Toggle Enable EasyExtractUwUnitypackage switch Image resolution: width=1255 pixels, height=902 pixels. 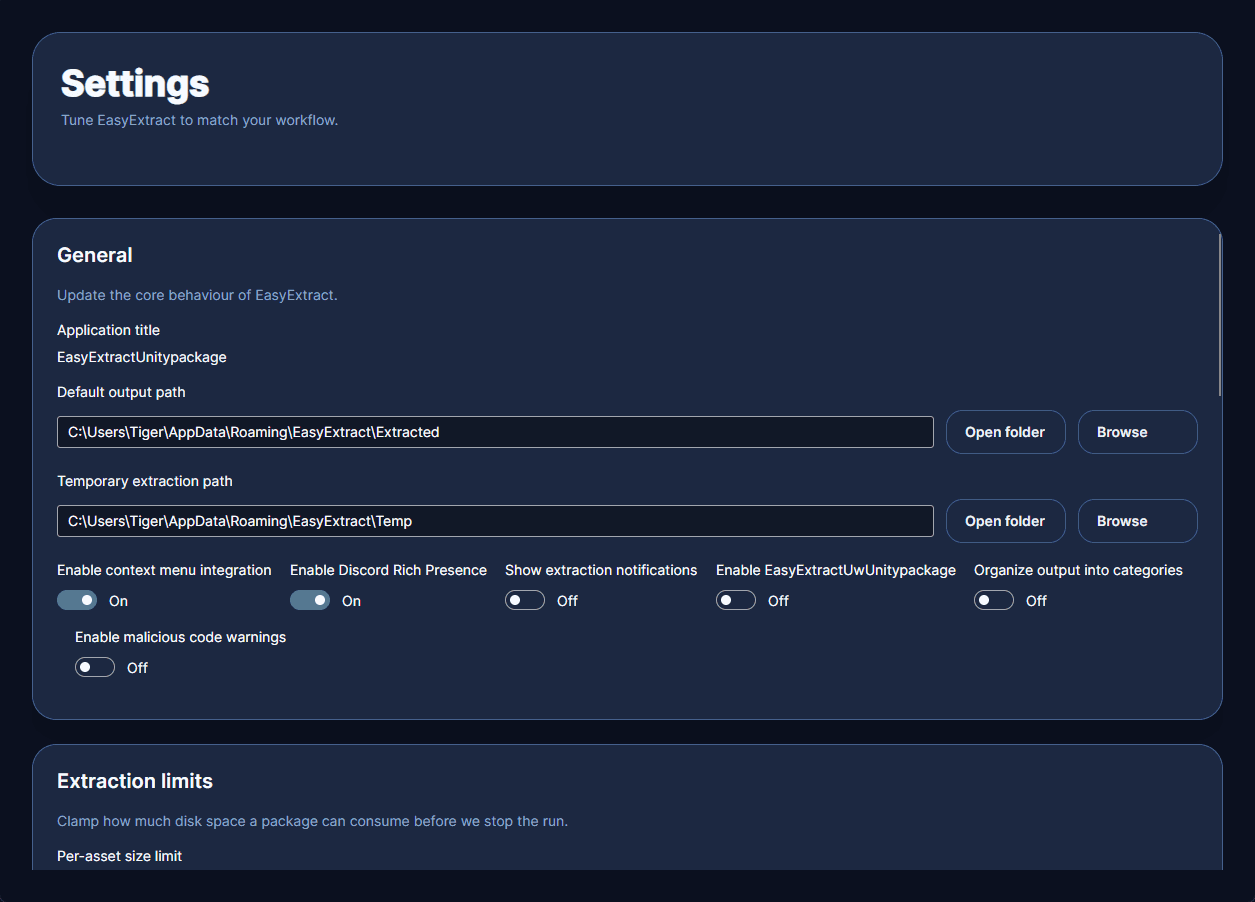(736, 600)
